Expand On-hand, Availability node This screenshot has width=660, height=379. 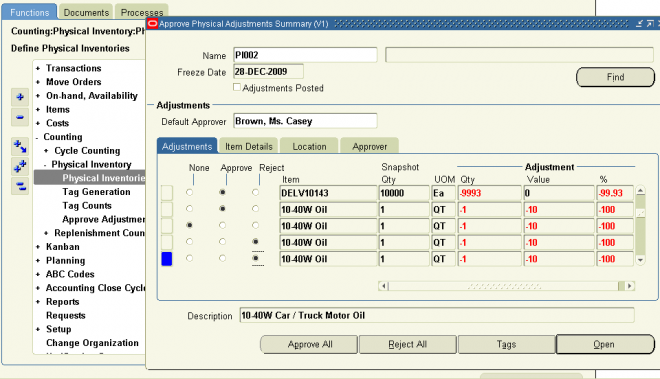tap(38, 96)
